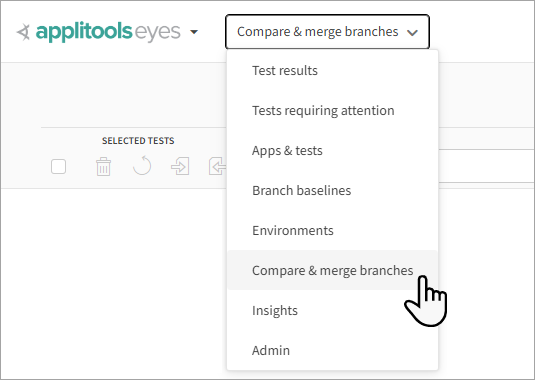The height and width of the screenshot is (380, 535).
Task: Select Test results from the menu
Action: tap(332, 71)
